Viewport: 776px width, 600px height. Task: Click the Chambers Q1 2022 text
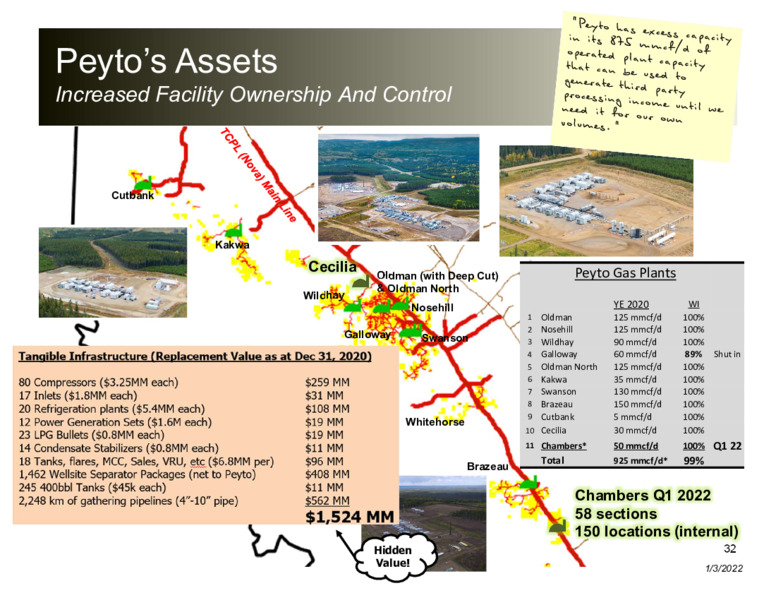pyautogui.click(x=642, y=495)
